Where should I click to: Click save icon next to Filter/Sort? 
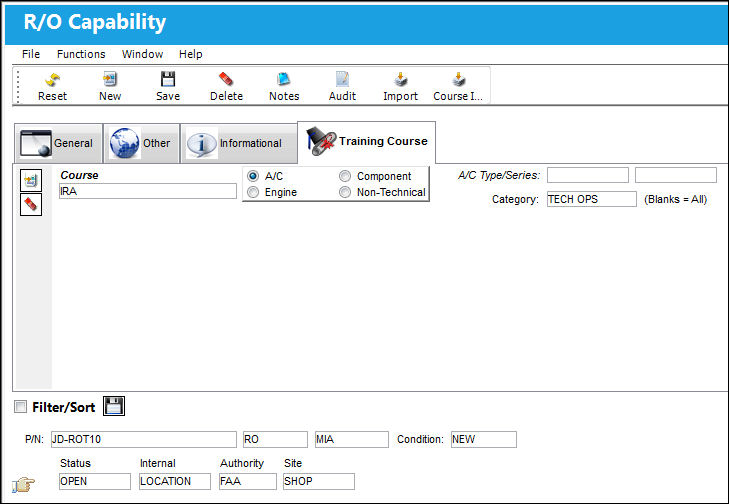coord(114,406)
